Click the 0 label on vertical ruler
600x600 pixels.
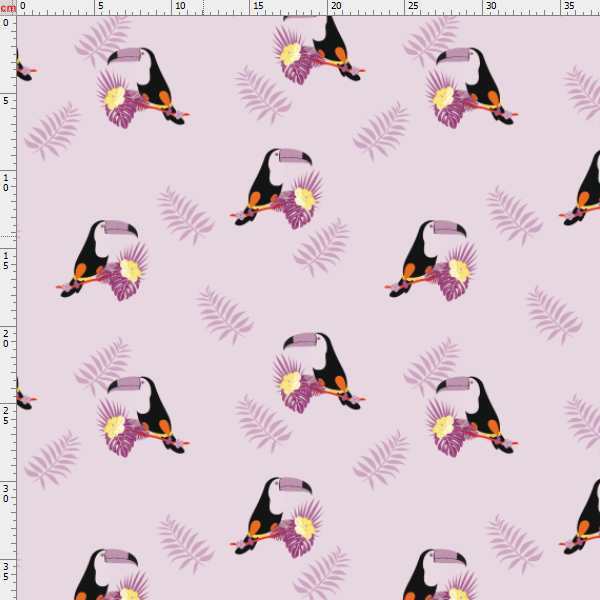tap(6, 23)
